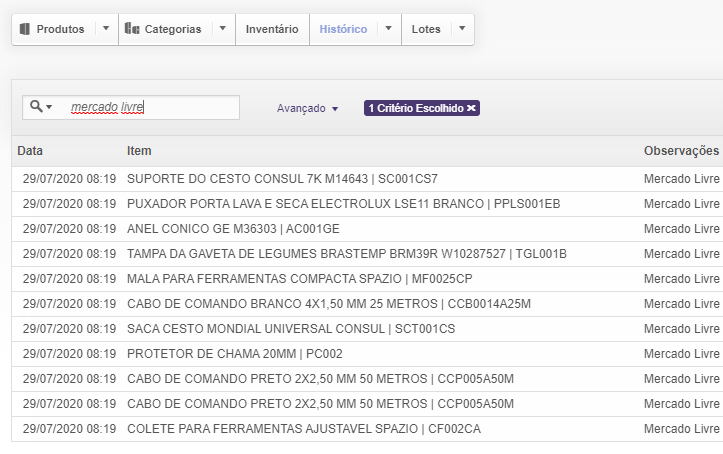723x454 pixels.
Task: Click the magnifying glass search icon
Action: (36, 107)
